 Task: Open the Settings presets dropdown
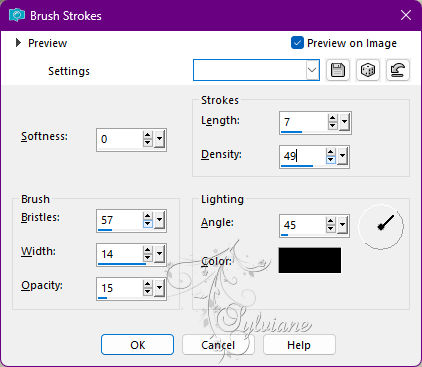pyautogui.click(x=312, y=70)
